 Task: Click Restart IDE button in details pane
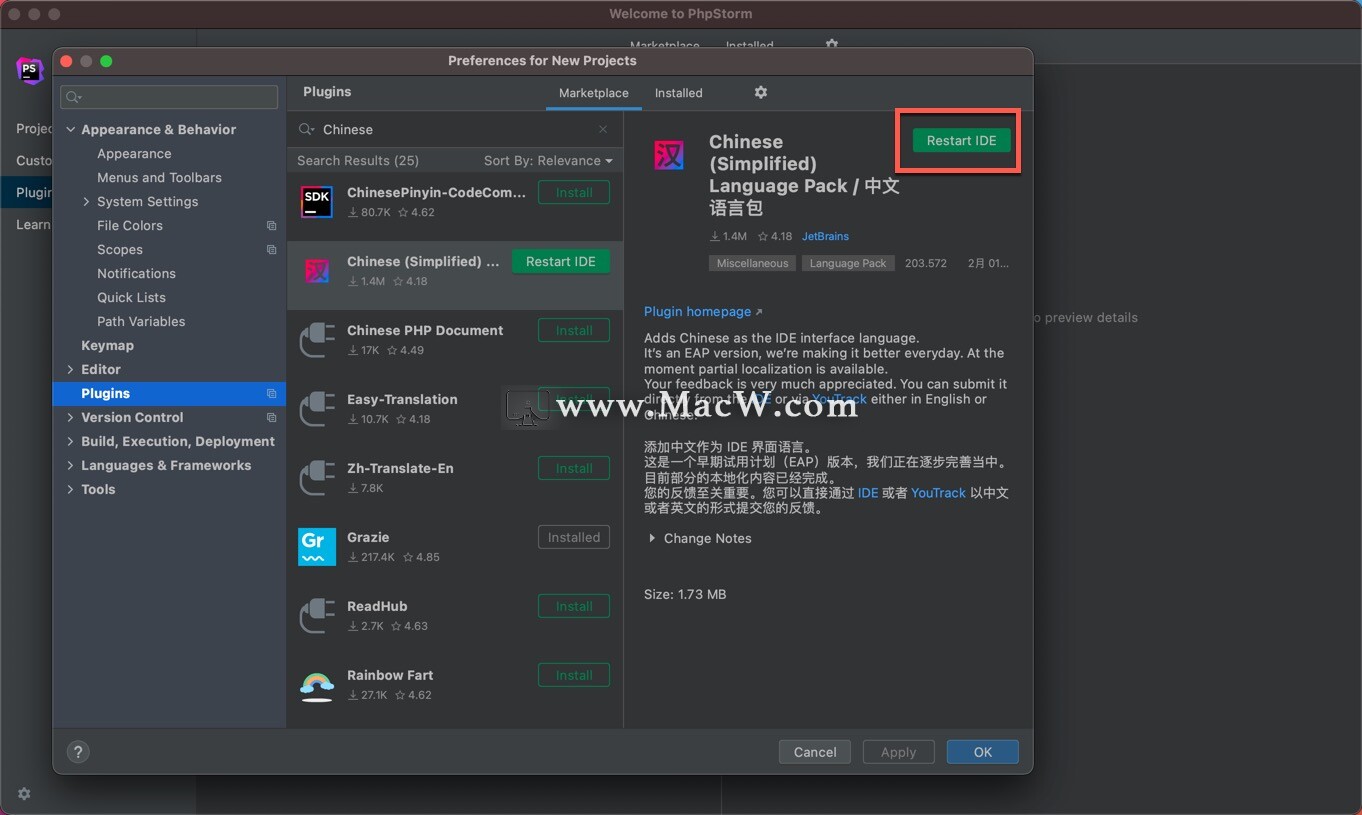(961, 141)
